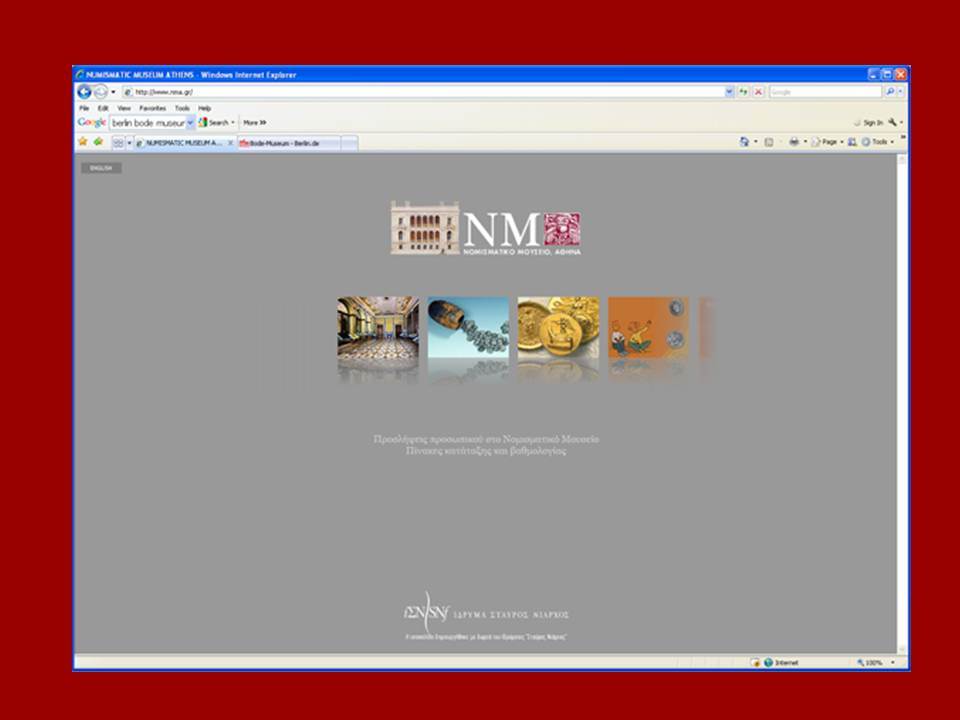Image resolution: width=960 pixels, height=720 pixels.
Task: Refresh the page with the green arrows icon
Action: point(743,92)
